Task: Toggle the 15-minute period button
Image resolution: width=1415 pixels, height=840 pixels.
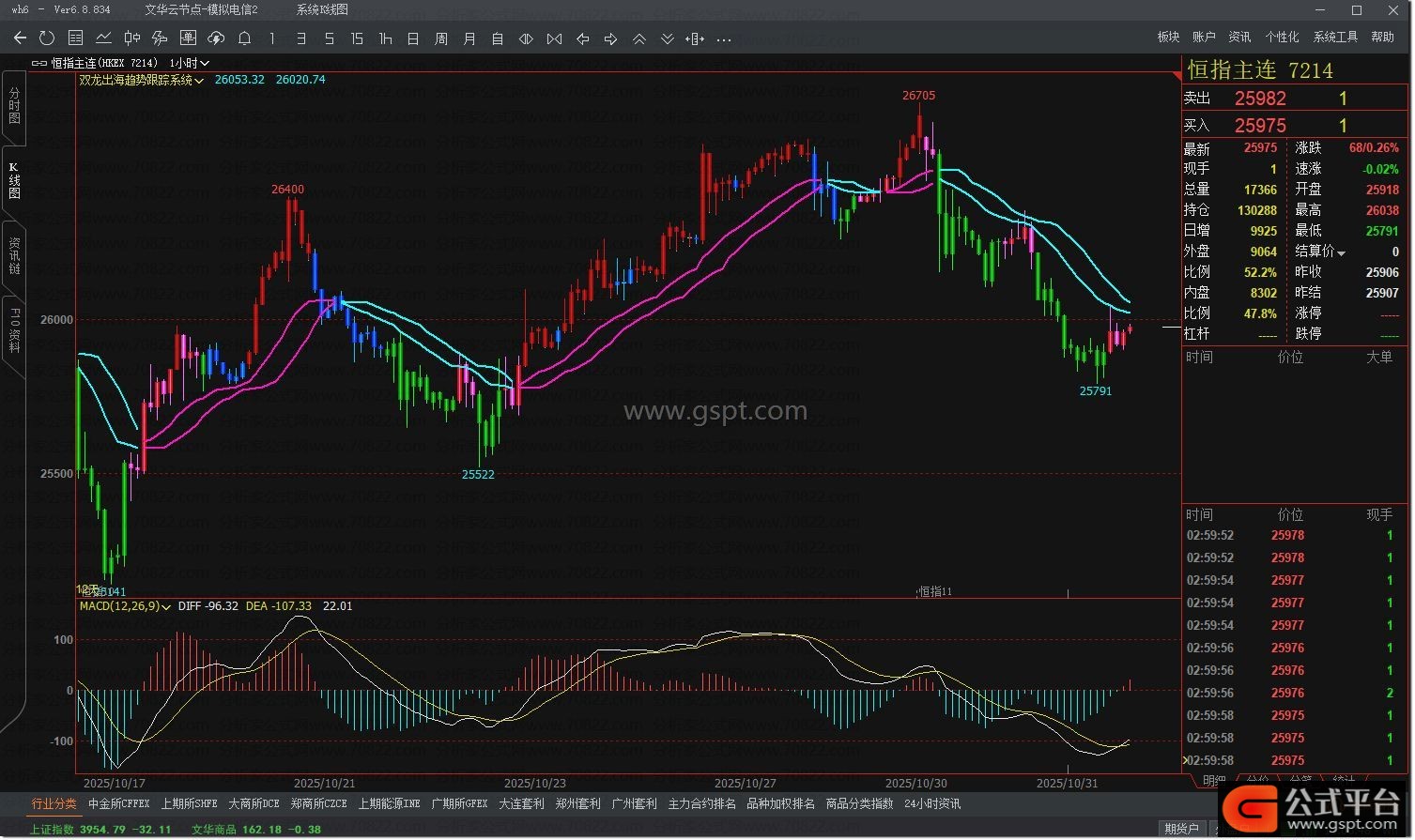Action: point(357,38)
